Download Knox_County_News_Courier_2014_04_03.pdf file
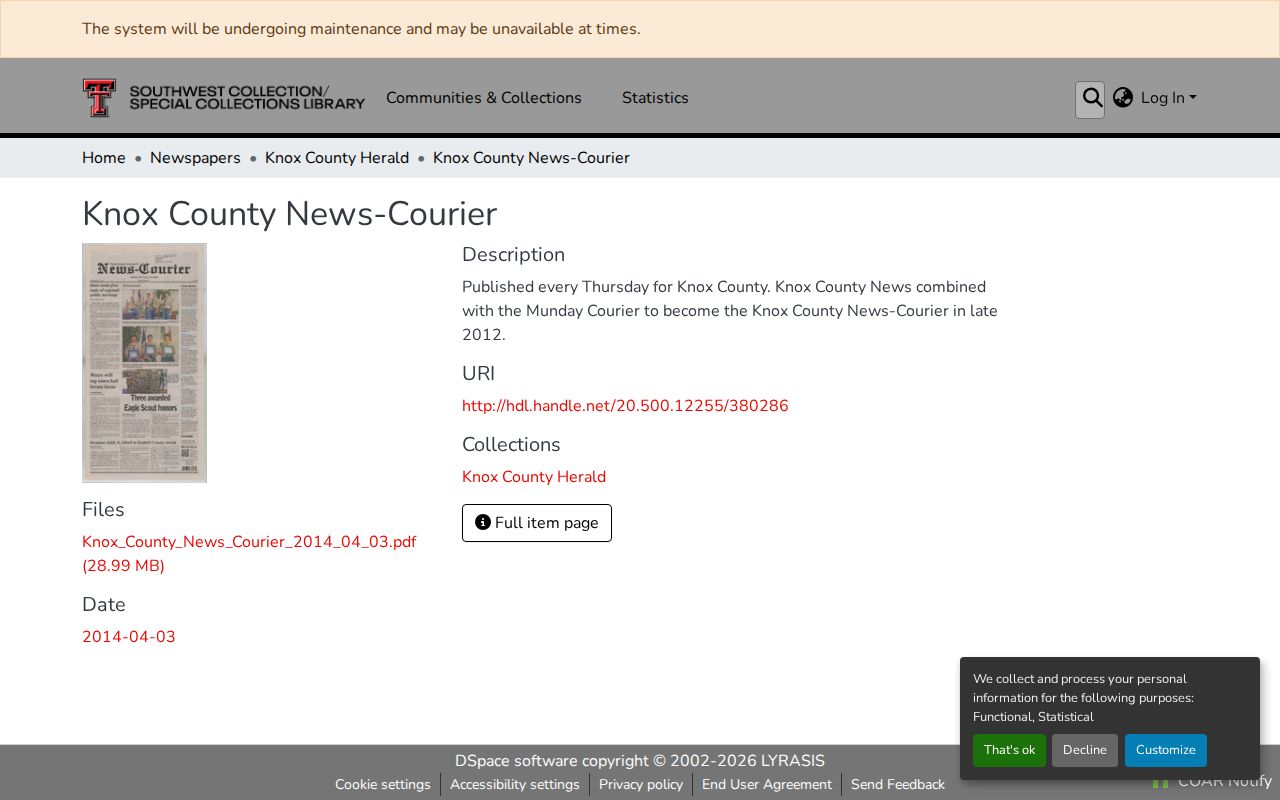 (x=249, y=554)
